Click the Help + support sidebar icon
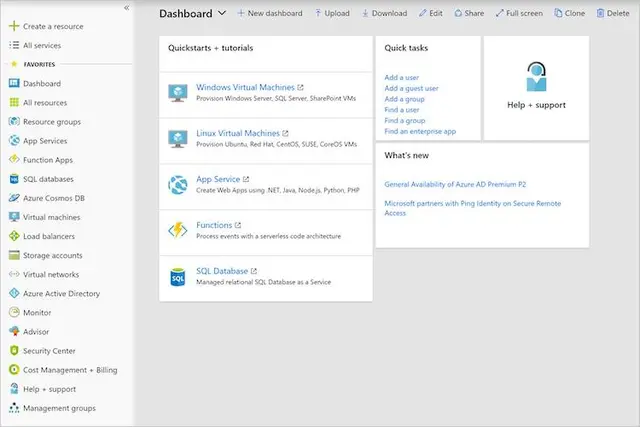The height and width of the screenshot is (427, 640). (14, 389)
